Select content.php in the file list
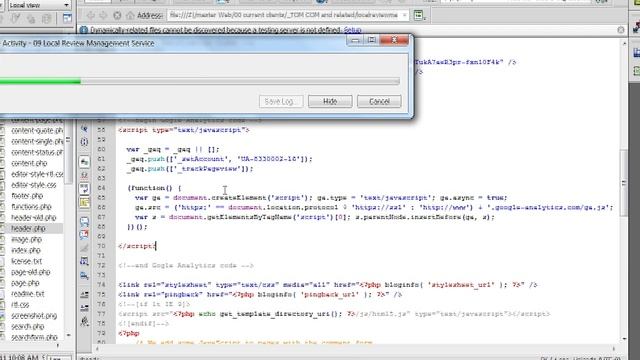The height and width of the screenshot is (360, 640). [x=29, y=163]
